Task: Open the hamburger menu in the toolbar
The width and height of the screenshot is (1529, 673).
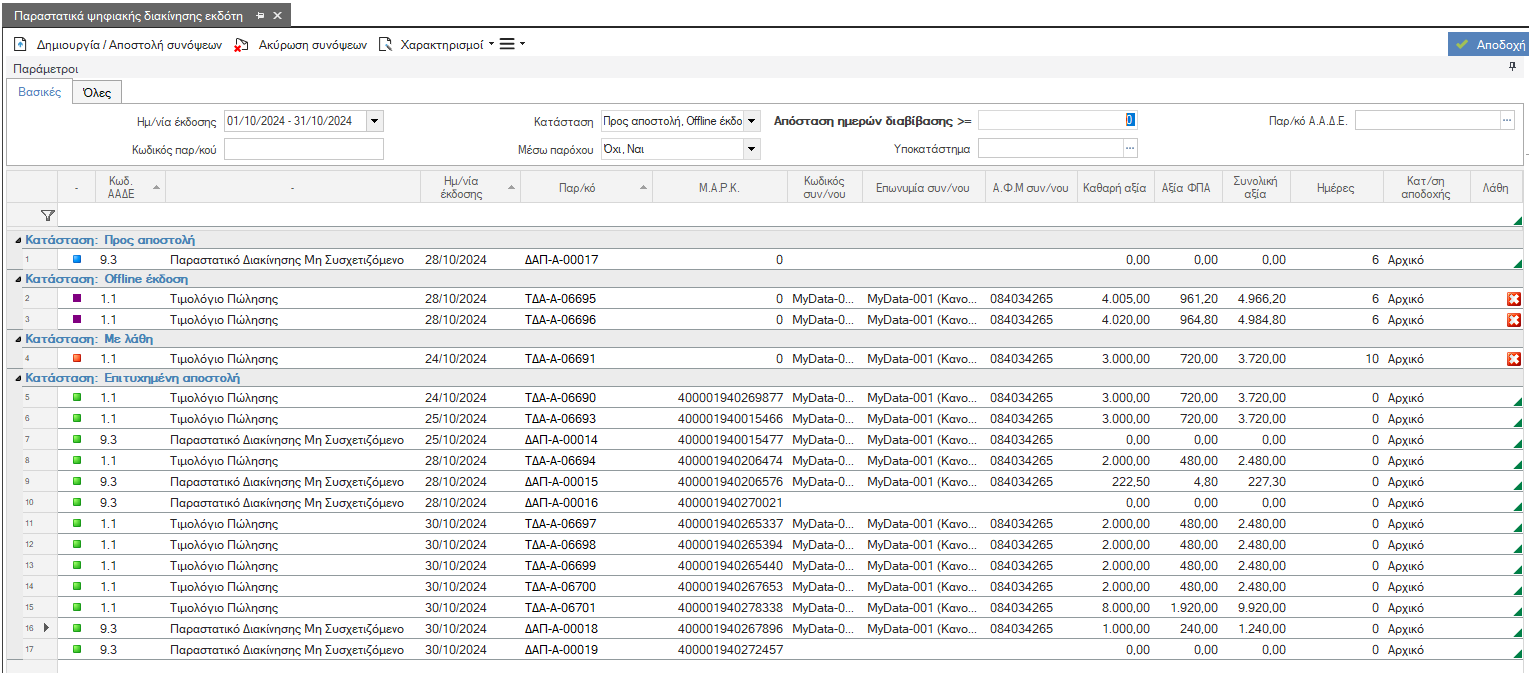Action: coord(511,44)
